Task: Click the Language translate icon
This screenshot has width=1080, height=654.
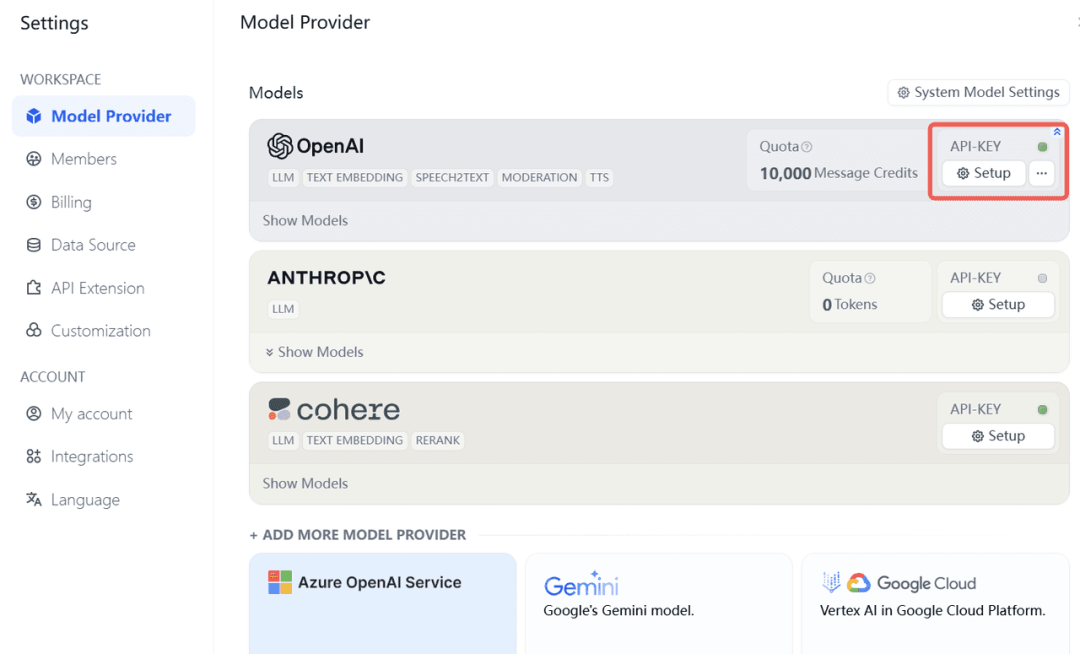Action: point(34,499)
